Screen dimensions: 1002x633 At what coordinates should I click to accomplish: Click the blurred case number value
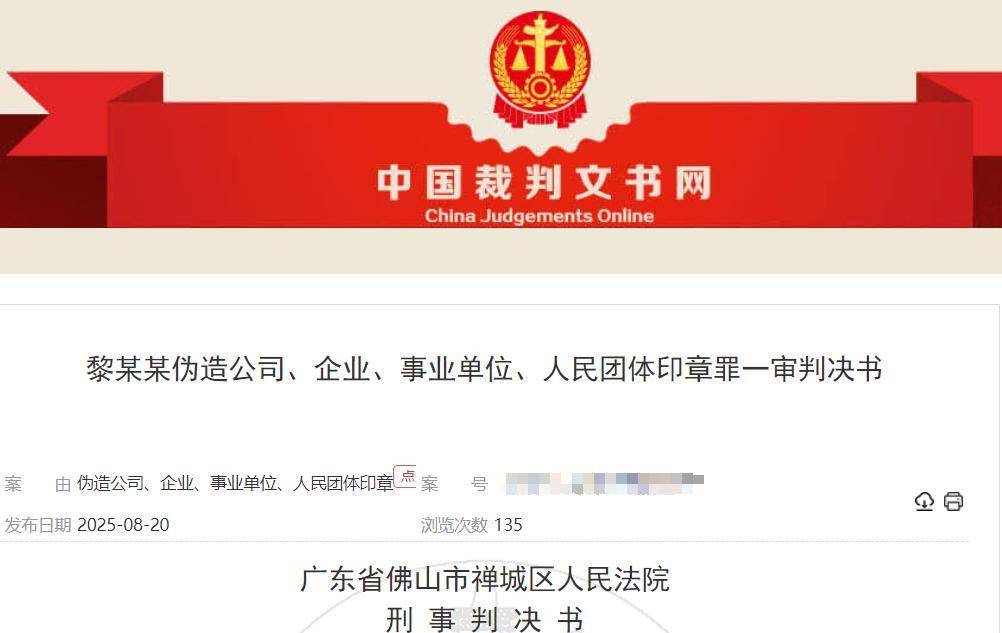click(x=605, y=484)
